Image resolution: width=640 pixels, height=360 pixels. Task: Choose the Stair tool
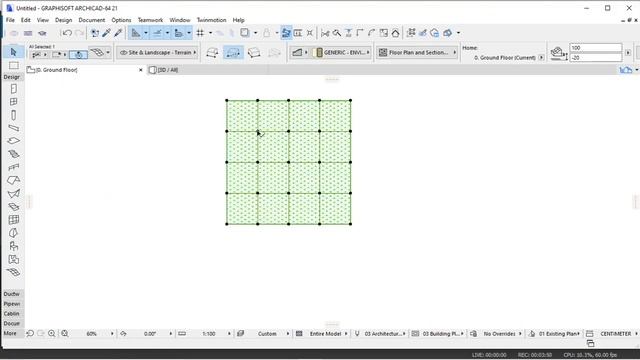(13, 154)
